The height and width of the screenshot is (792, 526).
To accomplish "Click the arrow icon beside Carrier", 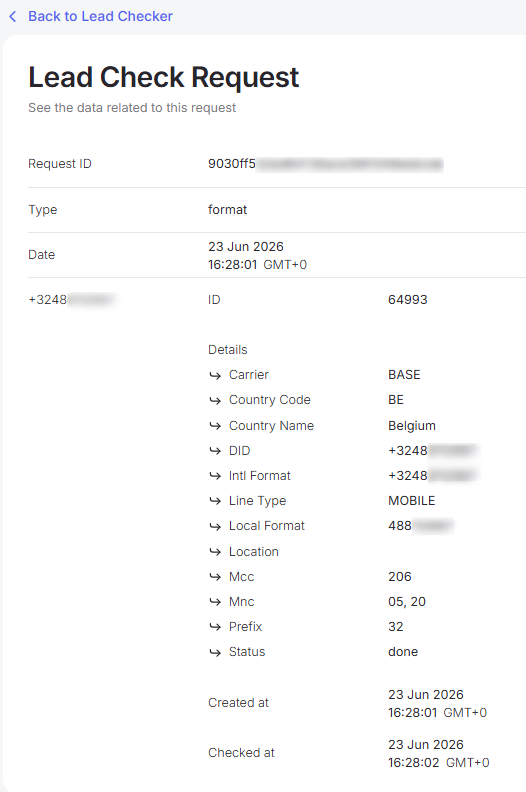I will [215, 375].
